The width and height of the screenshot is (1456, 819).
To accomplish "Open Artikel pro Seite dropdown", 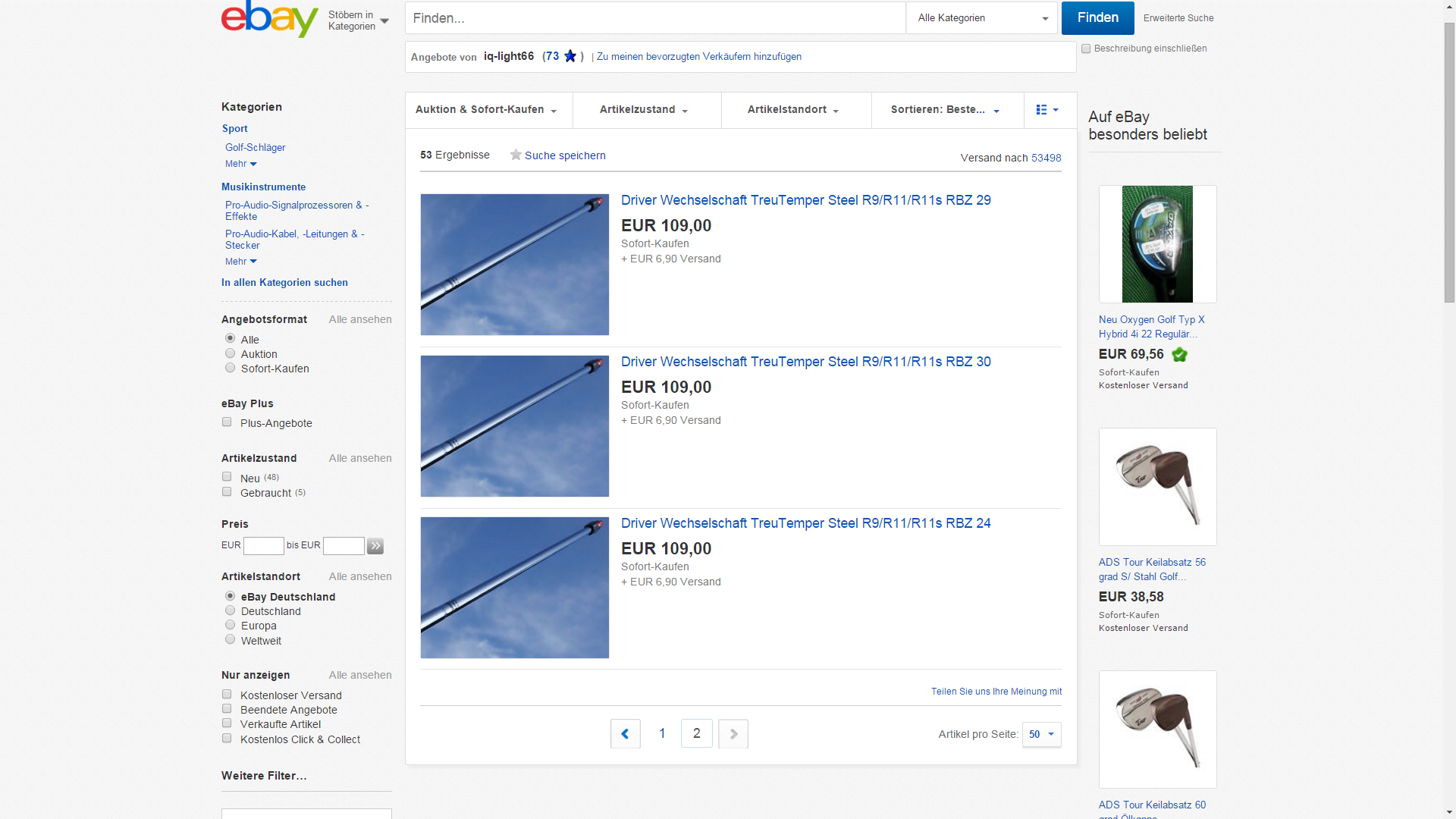I will pyautogui.click(x=1041, y=735).
